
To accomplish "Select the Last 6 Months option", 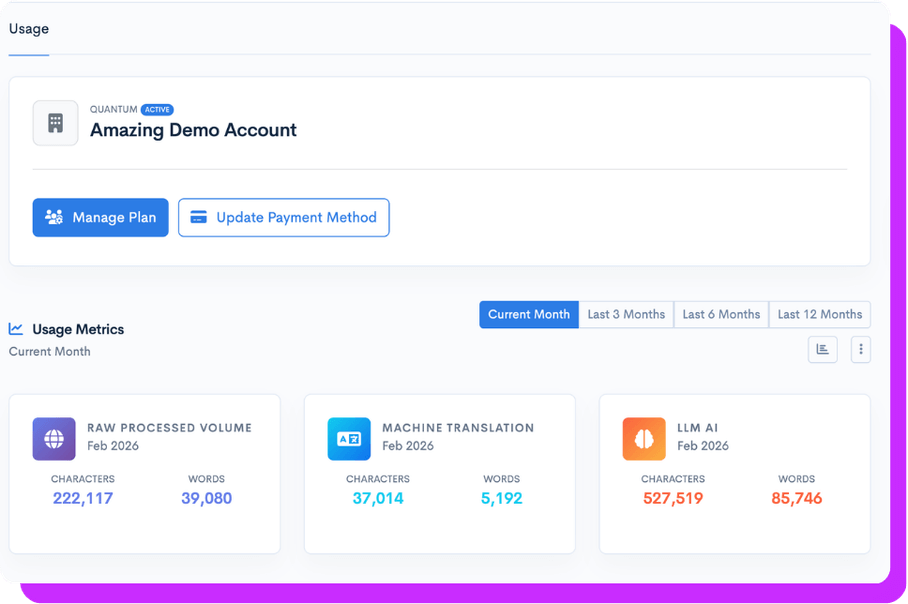I will [721, 314].
